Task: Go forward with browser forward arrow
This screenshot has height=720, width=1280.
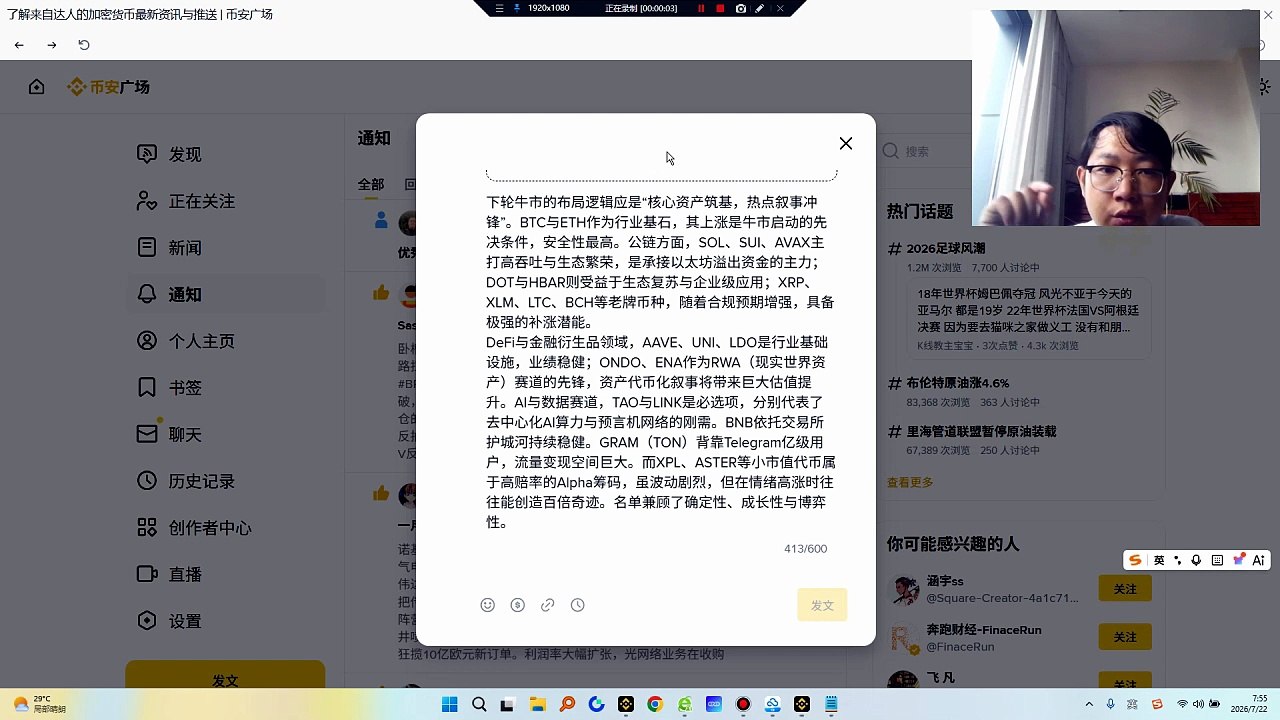Action: 51,45
